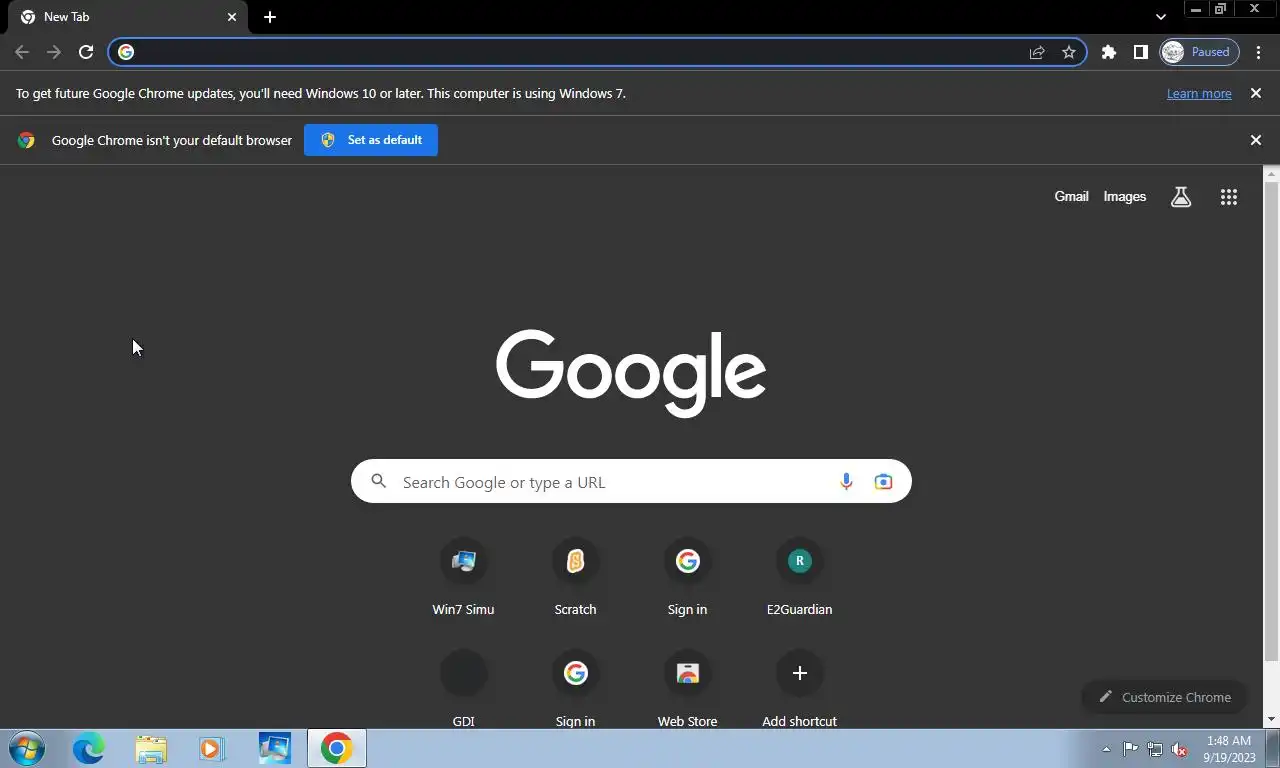This screenshot has height=768, width=1280.
Task: Show hidden system tray icons
Action: pos(1106,749)
